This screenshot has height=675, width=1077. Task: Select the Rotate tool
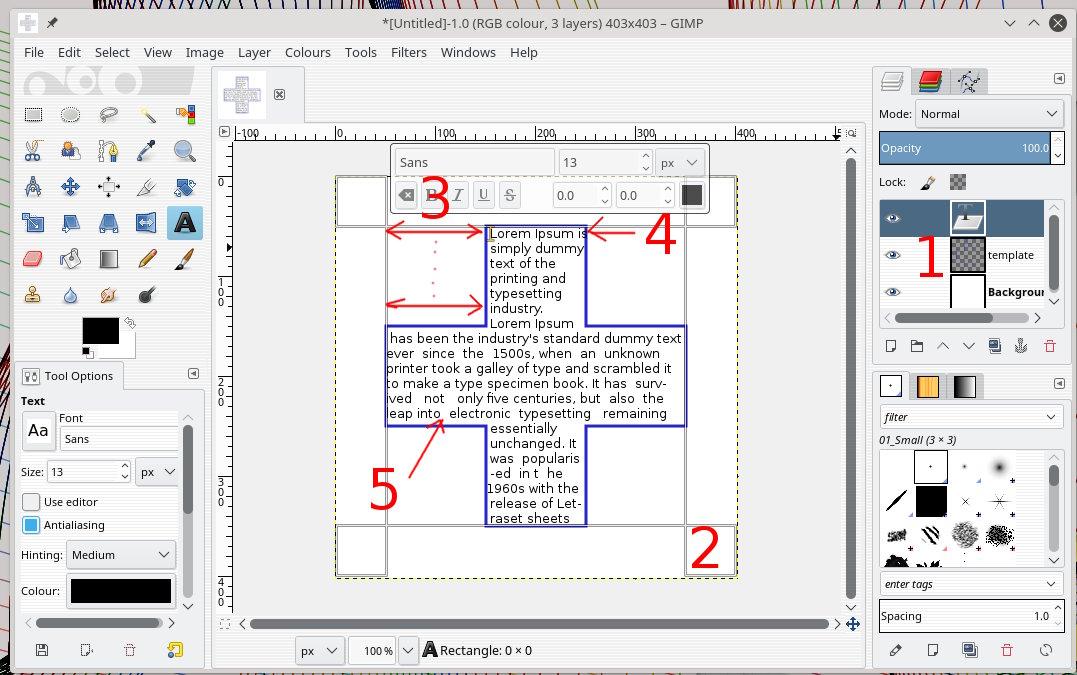[185, 187]
